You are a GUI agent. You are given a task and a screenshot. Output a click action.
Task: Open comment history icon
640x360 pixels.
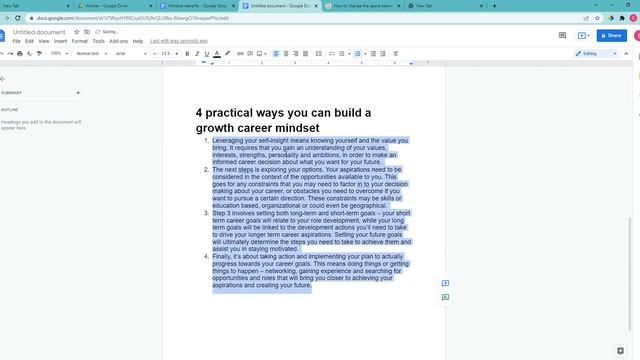(562, 36)
